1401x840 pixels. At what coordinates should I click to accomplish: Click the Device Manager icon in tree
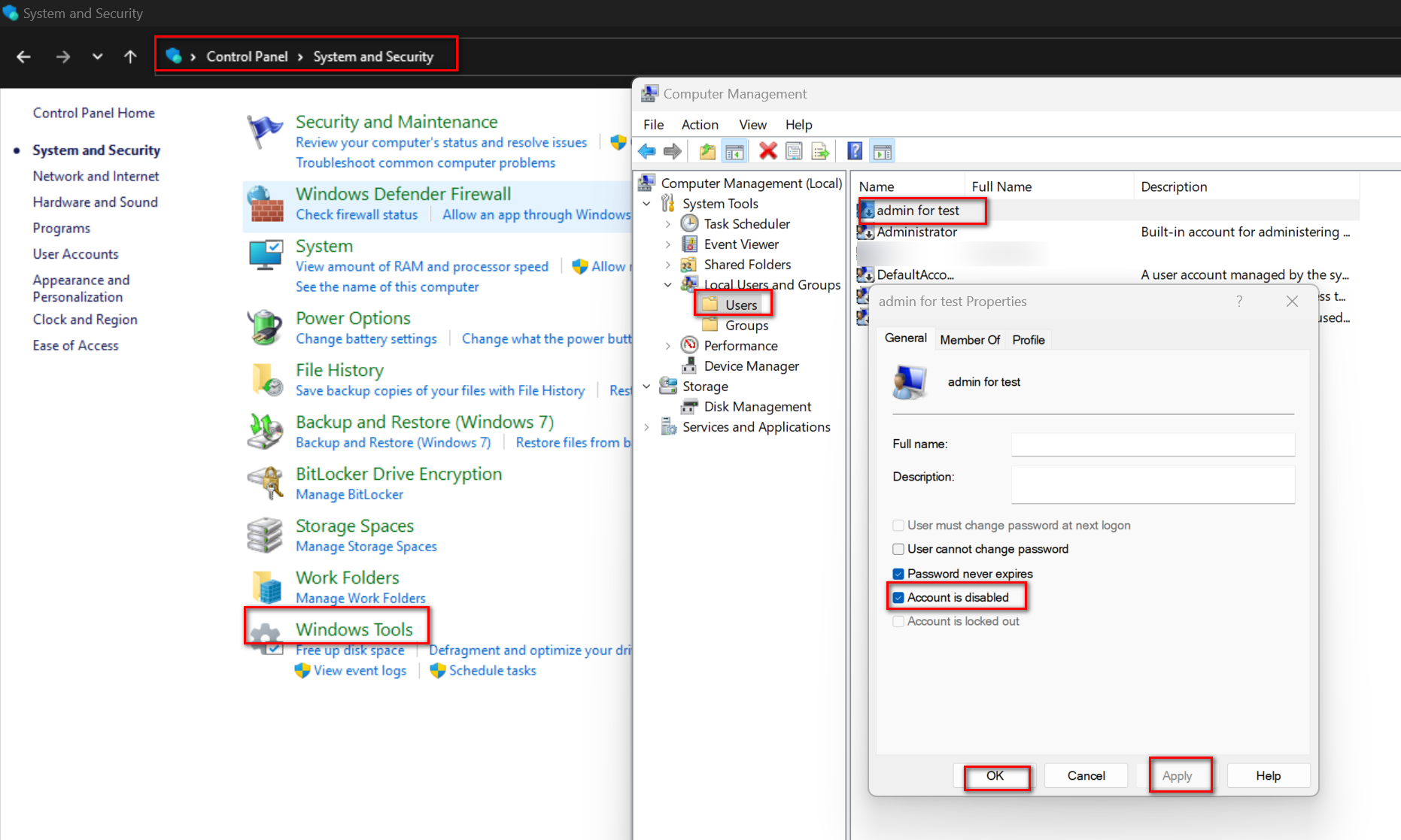689,365
